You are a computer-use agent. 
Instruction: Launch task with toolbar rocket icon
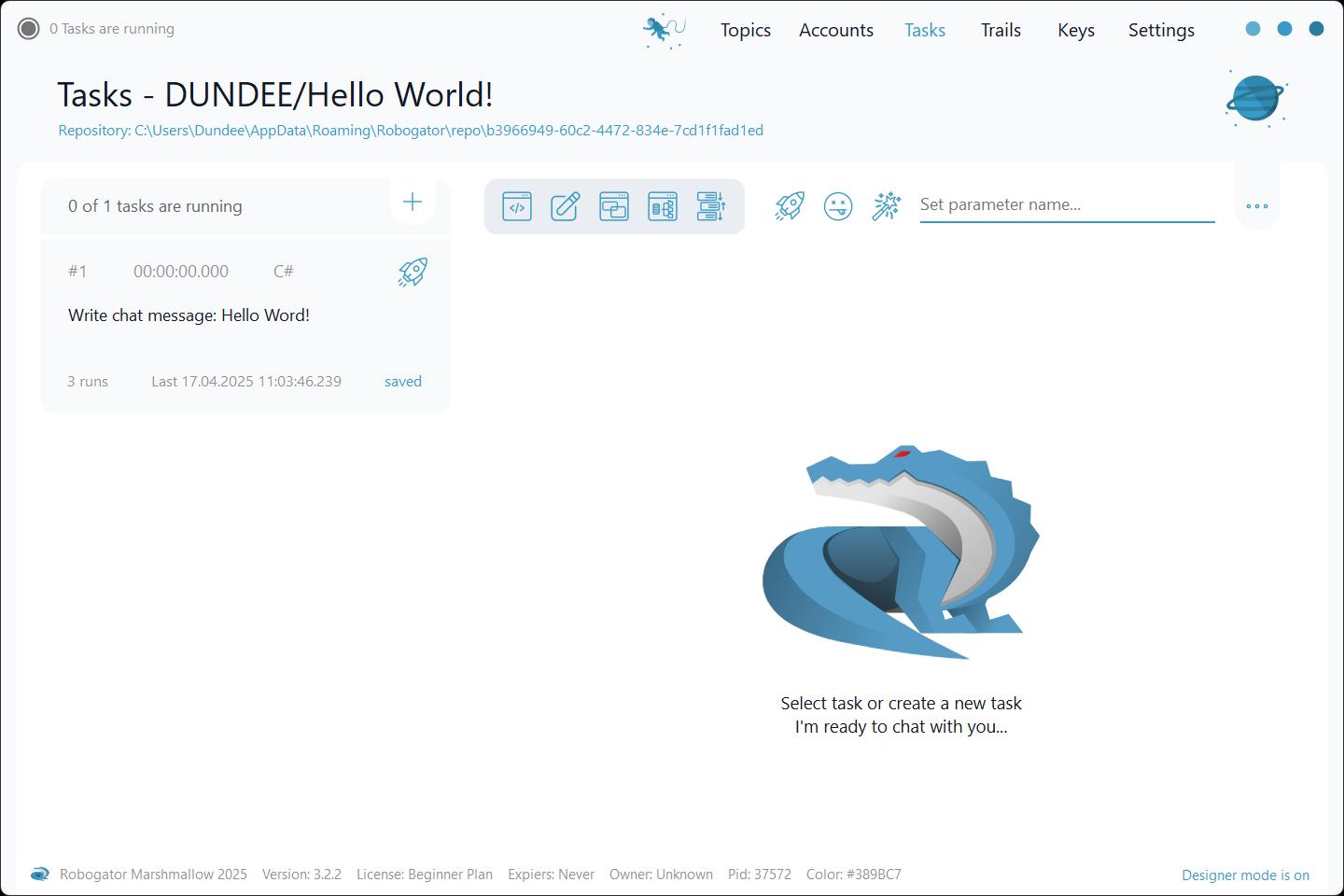(790, 206)
